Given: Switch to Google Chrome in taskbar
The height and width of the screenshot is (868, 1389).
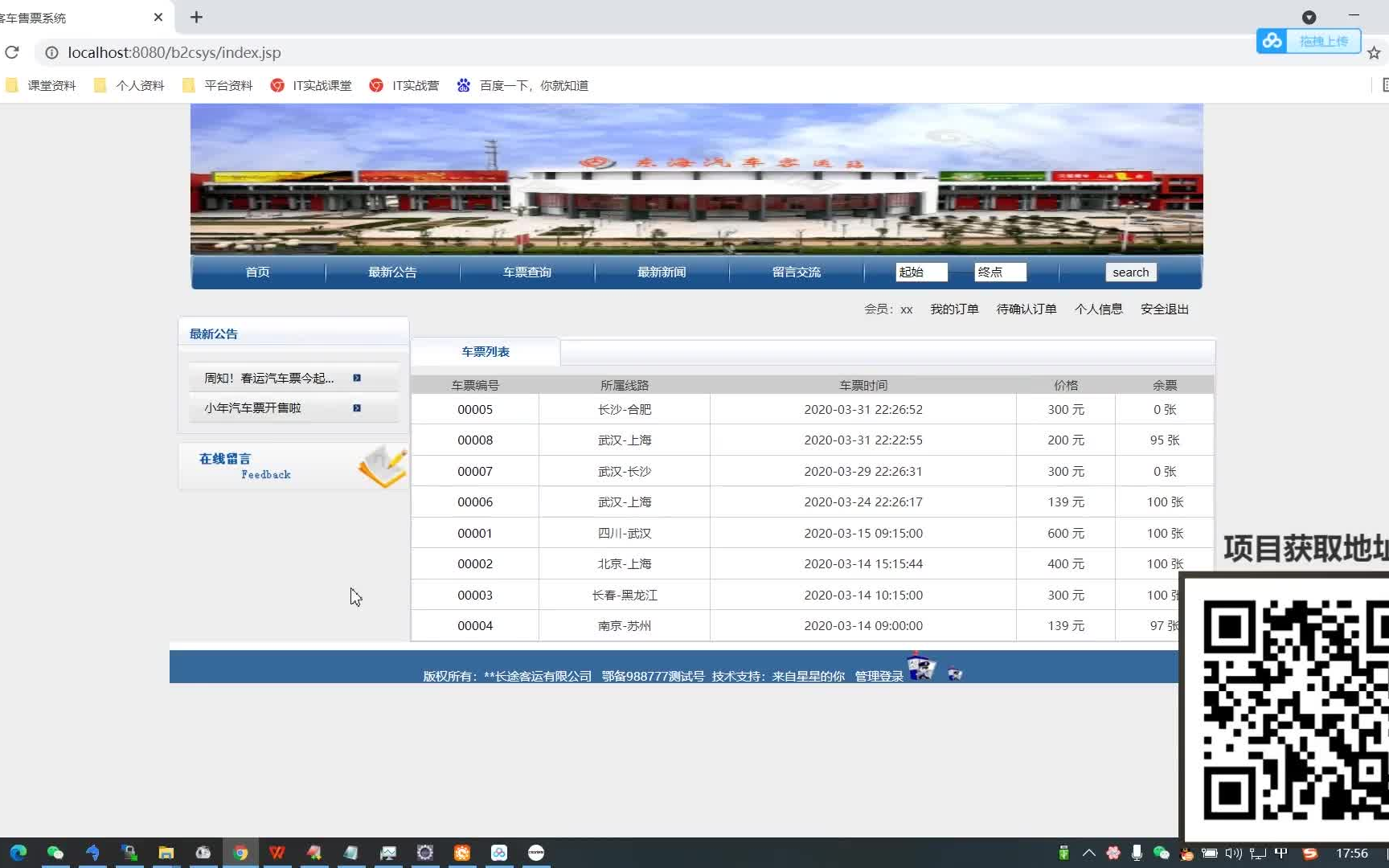Looking at the screenshot, I should point(240,853).
